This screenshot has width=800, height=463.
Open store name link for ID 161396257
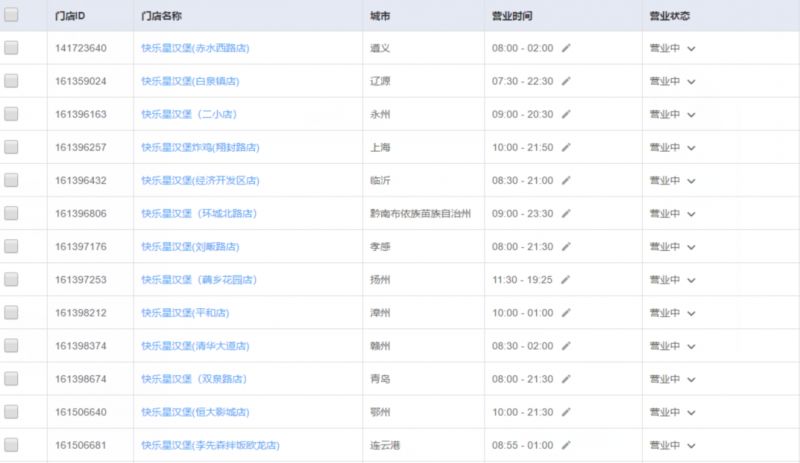pyautogui.click(x=201, y=148)
